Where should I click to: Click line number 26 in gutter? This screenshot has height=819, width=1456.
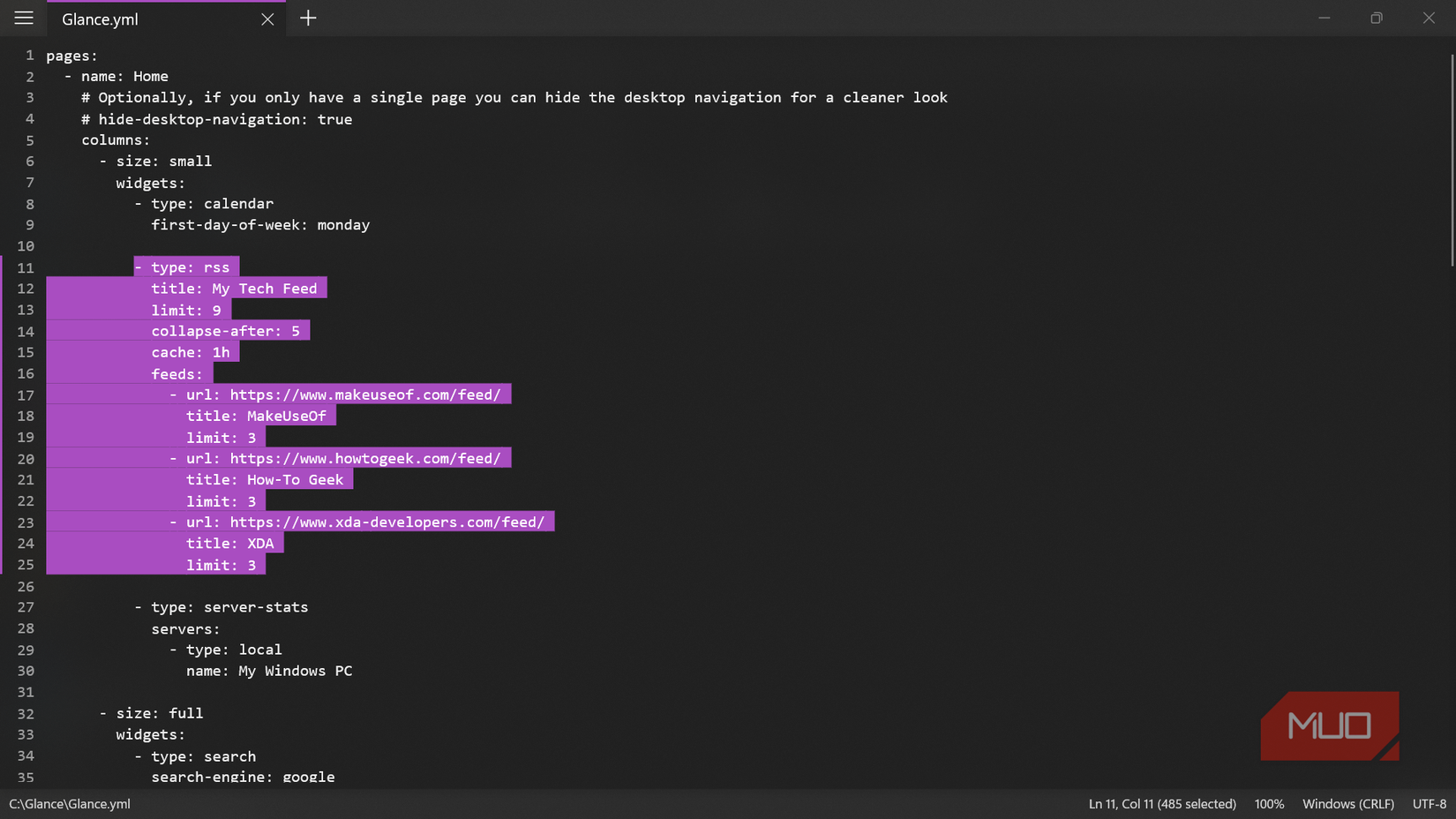coord(26,586)
